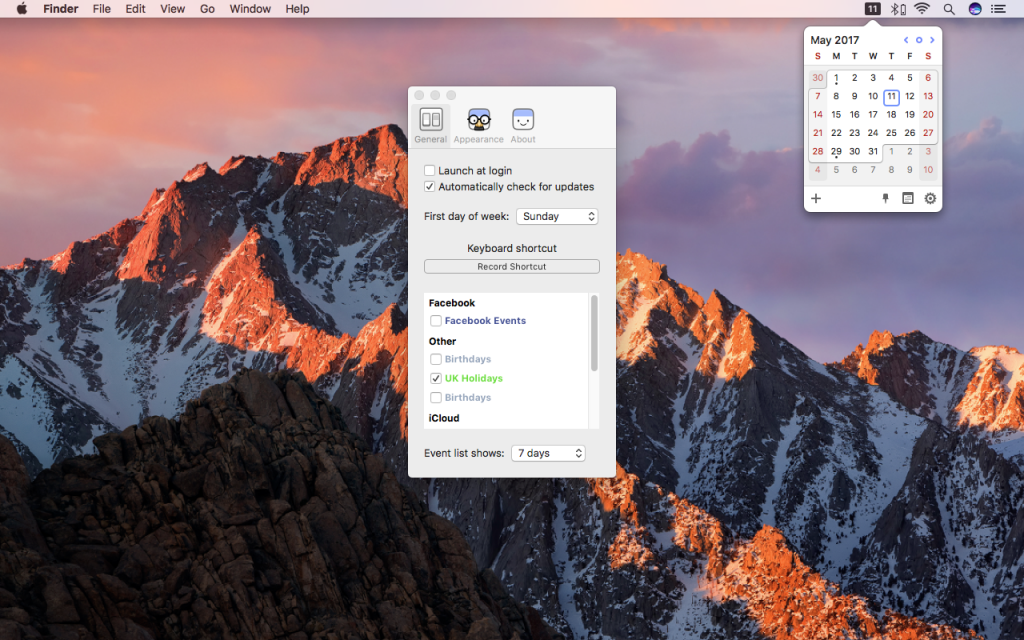Viewport: 1024px width, 640px height.
Task: Select May 11 in the calendar
Action: (891, 96)
